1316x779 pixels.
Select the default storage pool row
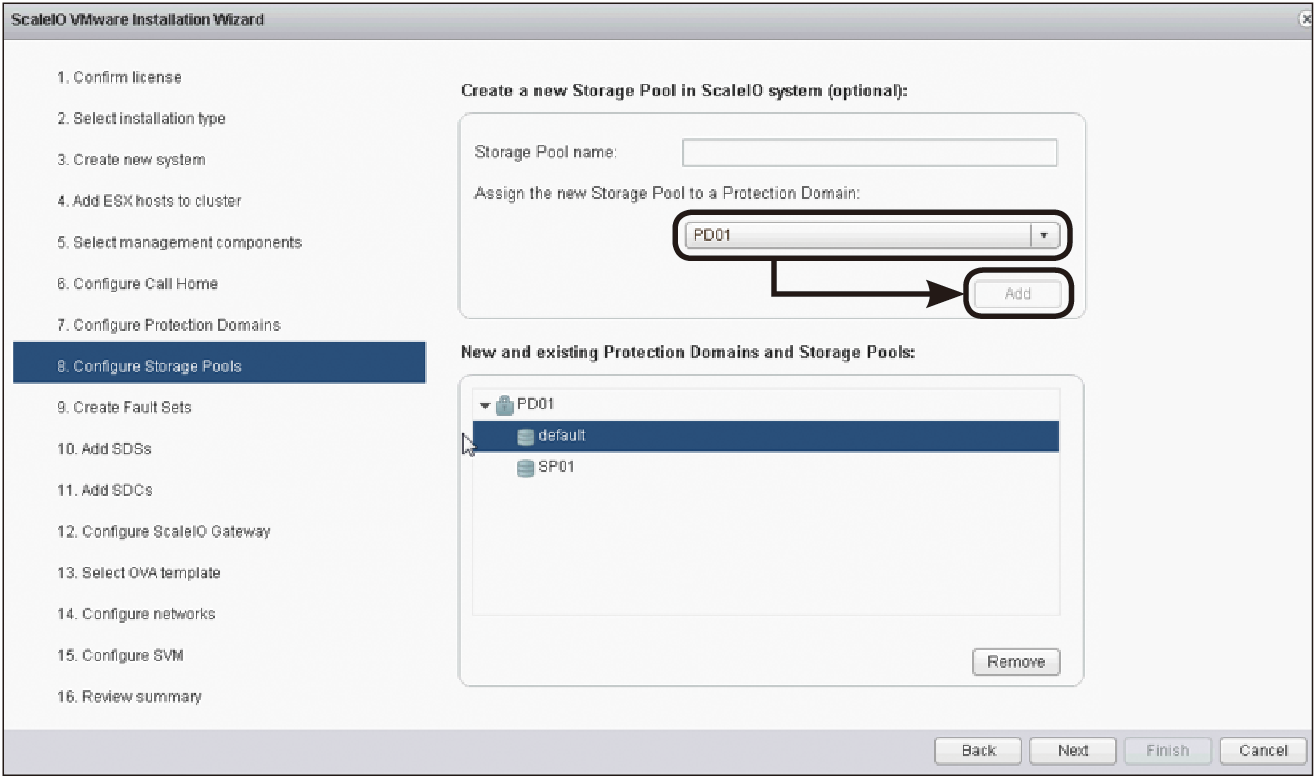[x=766, y=436]
